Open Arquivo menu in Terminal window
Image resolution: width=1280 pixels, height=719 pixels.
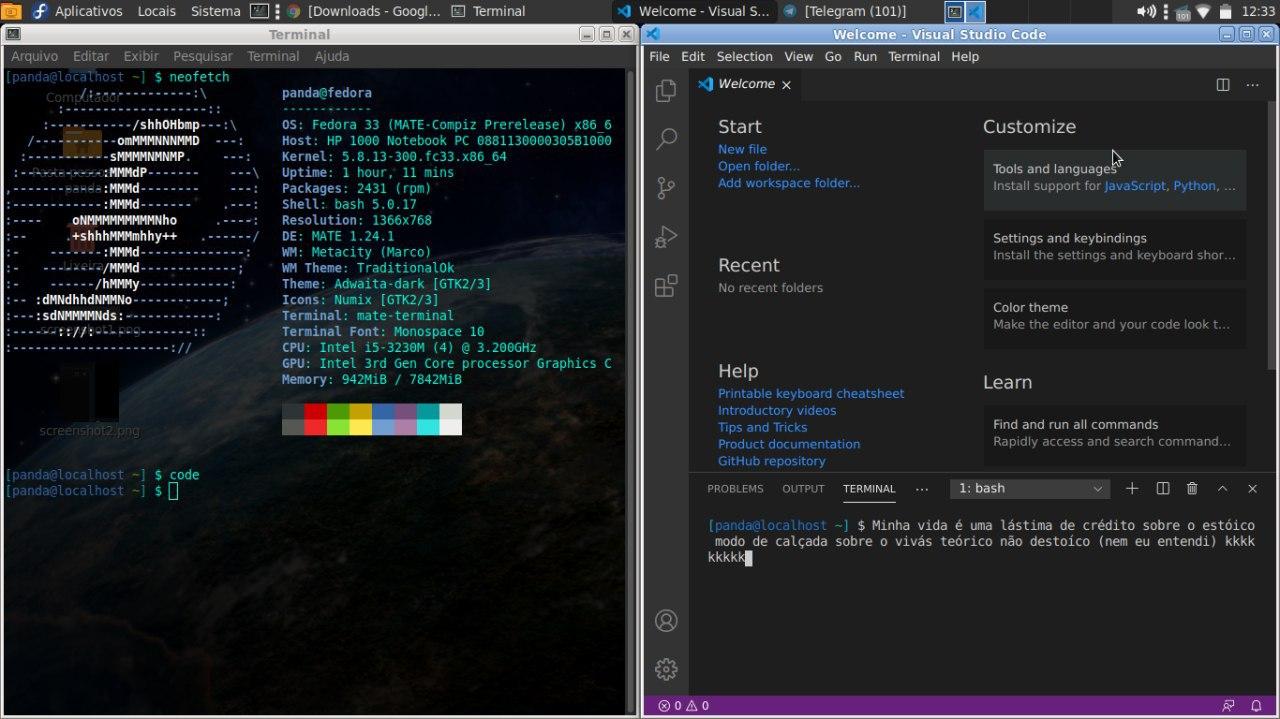34,56
